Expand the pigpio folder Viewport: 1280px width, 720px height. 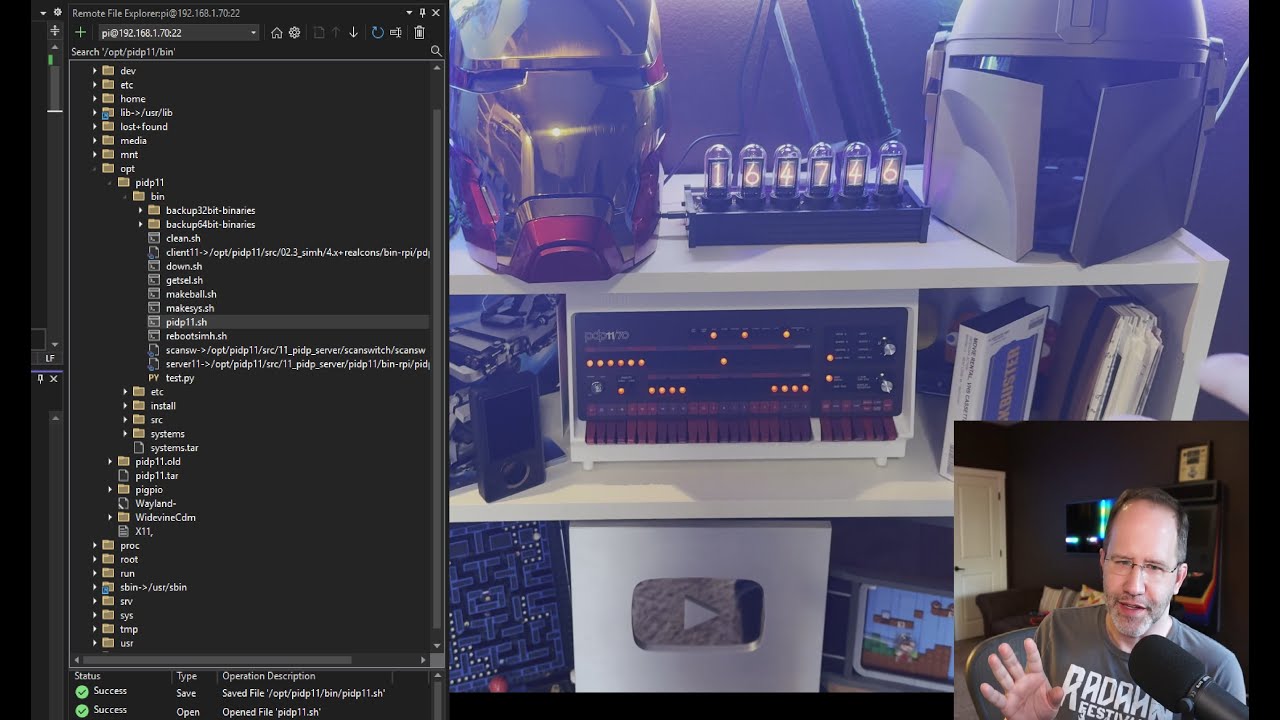pos(110,490)
